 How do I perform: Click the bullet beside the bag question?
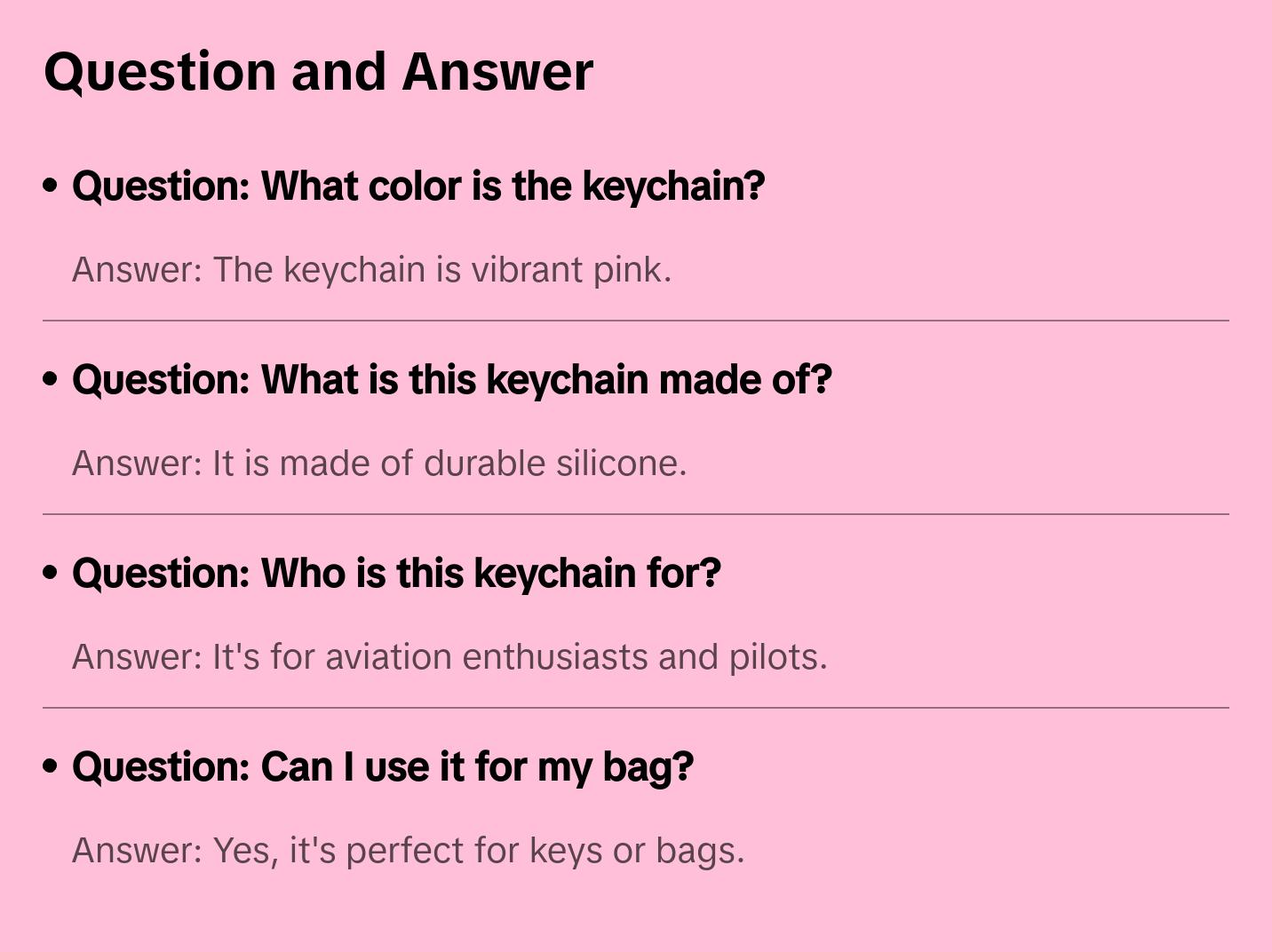click(x=51, y=767)
